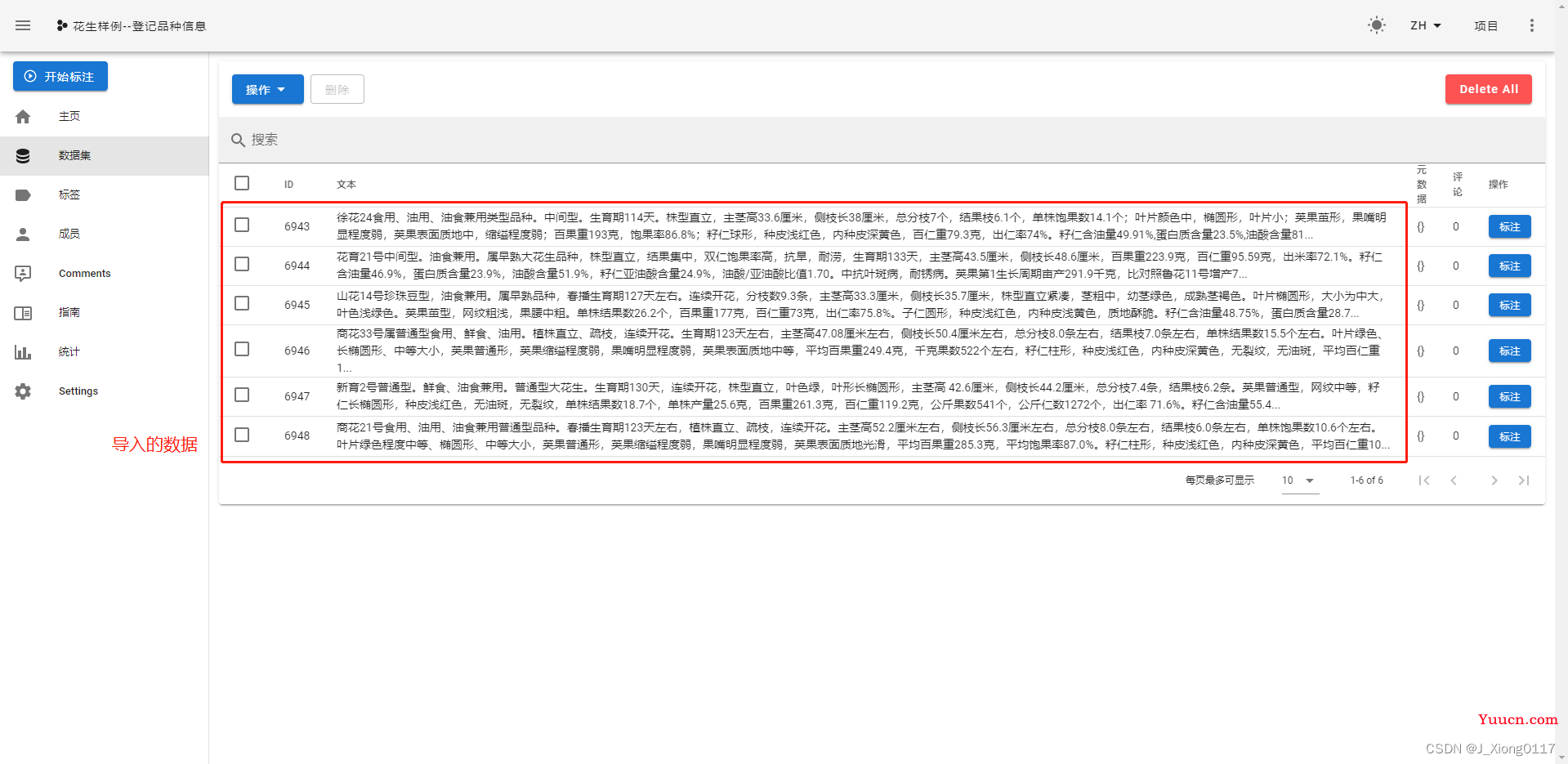The image size is (1568, 764).
Task: Click row text starting with 徐花24食用
Action: 862,226
